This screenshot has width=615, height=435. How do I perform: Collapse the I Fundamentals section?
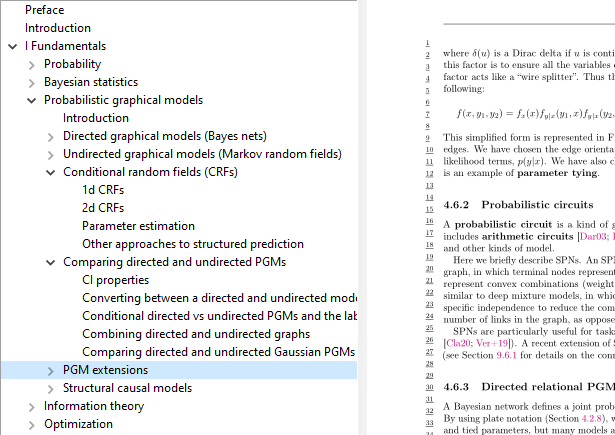13,47
